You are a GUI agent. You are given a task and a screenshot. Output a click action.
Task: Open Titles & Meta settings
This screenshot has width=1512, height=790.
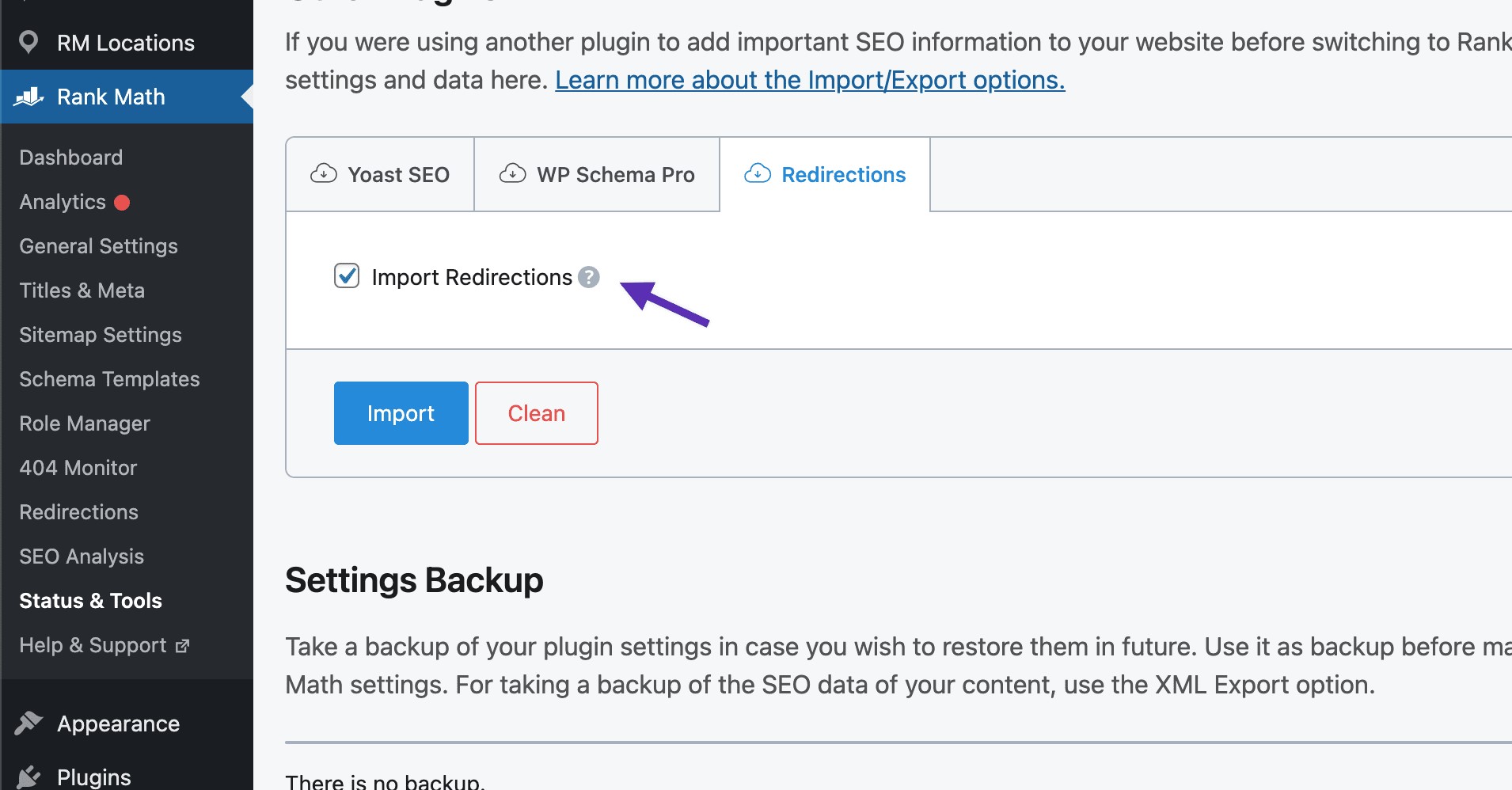click(82, 291)
